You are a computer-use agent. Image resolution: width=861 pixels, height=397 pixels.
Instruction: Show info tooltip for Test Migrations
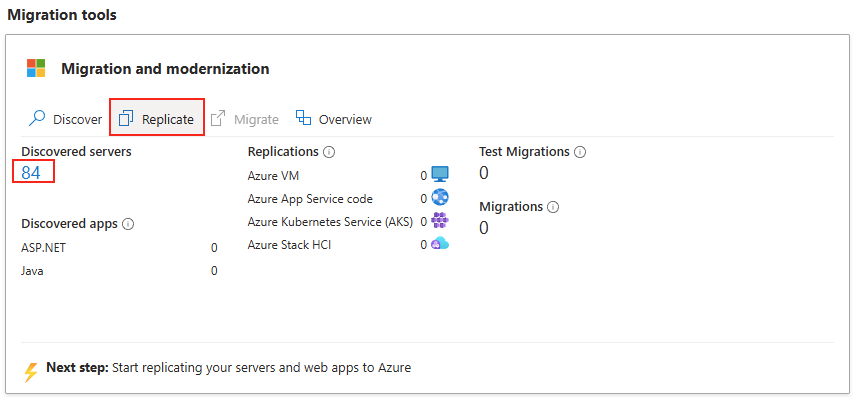click(580, 152)
